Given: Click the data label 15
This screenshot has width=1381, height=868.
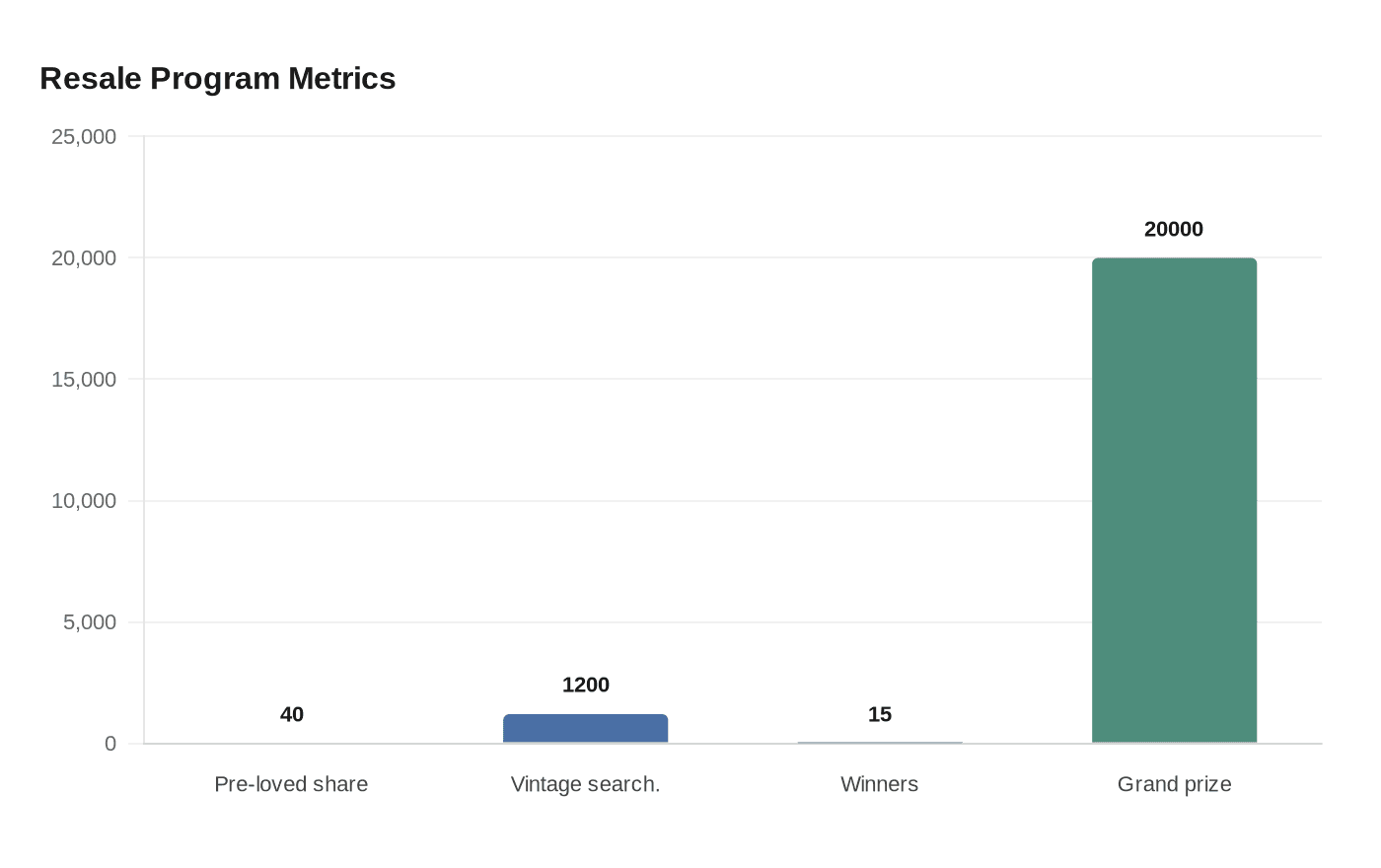Looking at the screenshot, I should click(x=880, y=714).
